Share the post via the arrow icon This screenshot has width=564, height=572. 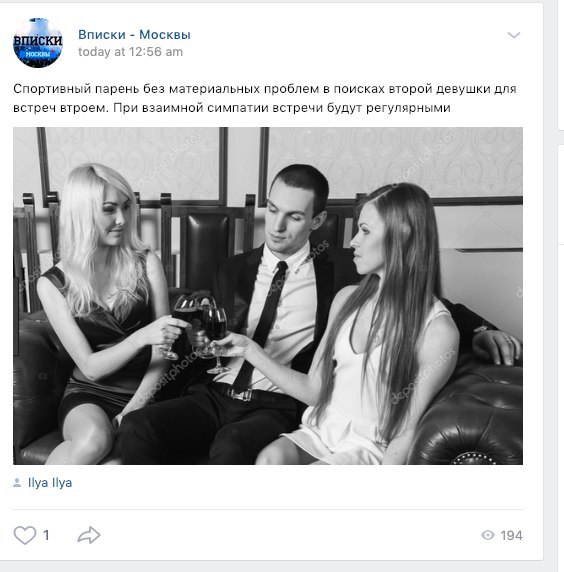pyautogui.click(x=89, y=535)
